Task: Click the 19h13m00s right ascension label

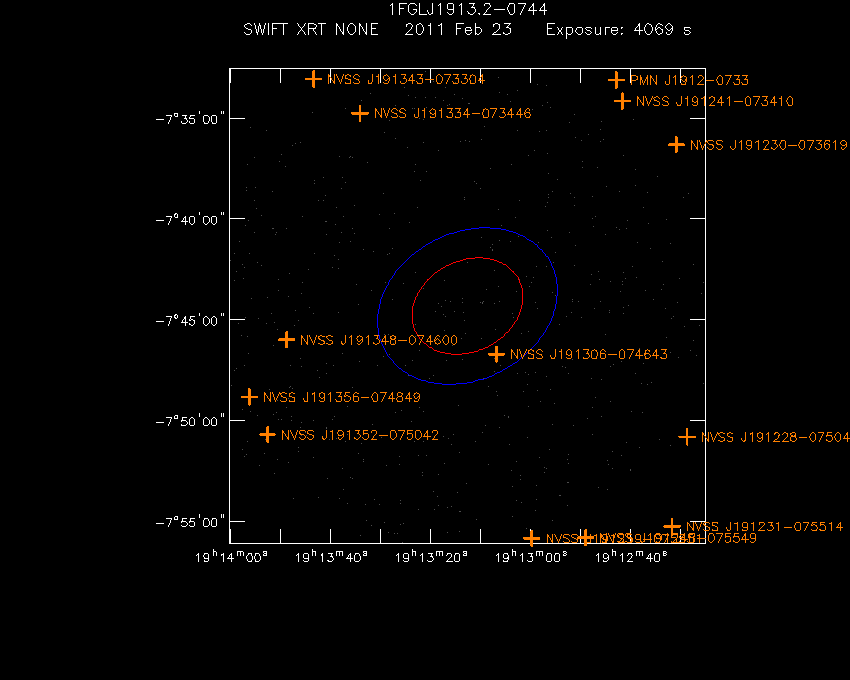Action: point(531,557)
